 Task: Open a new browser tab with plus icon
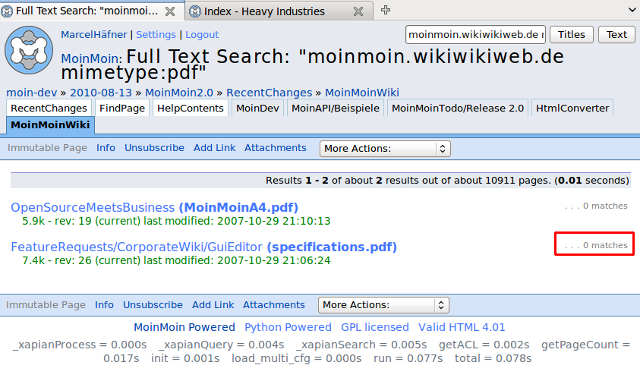click(x=385, y=10)
